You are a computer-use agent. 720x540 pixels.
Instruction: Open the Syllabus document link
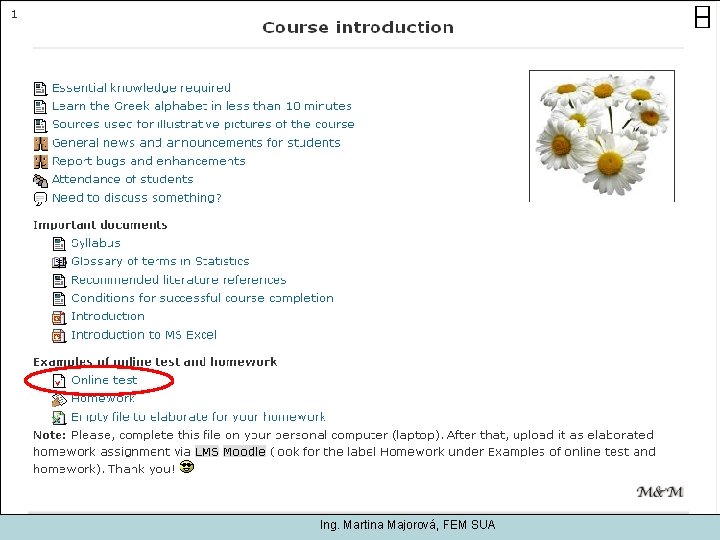[x=96, y=243]
